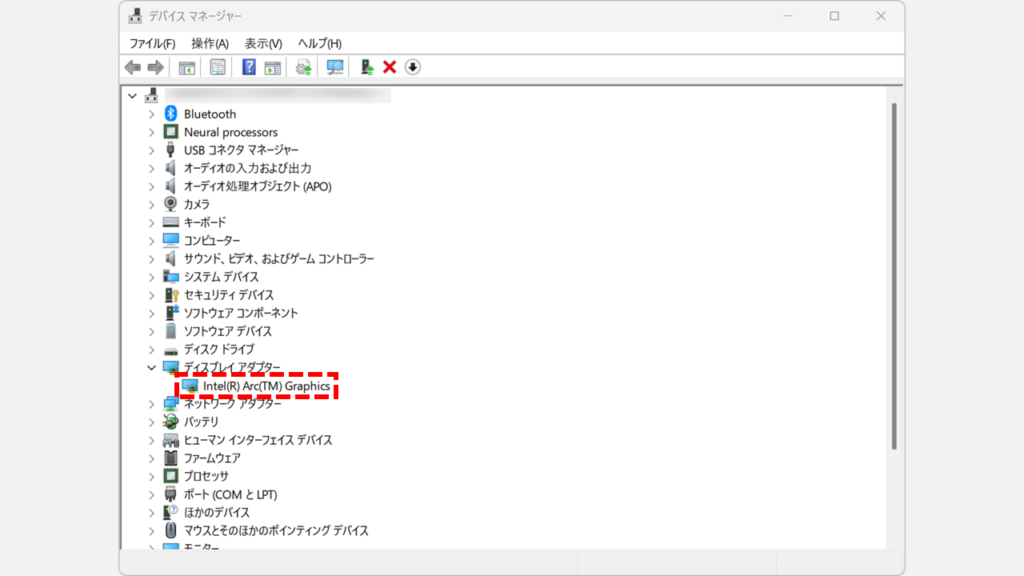Open the ファイル(F) menu
The image size is (1024, 576).
[x=152, y=44]
